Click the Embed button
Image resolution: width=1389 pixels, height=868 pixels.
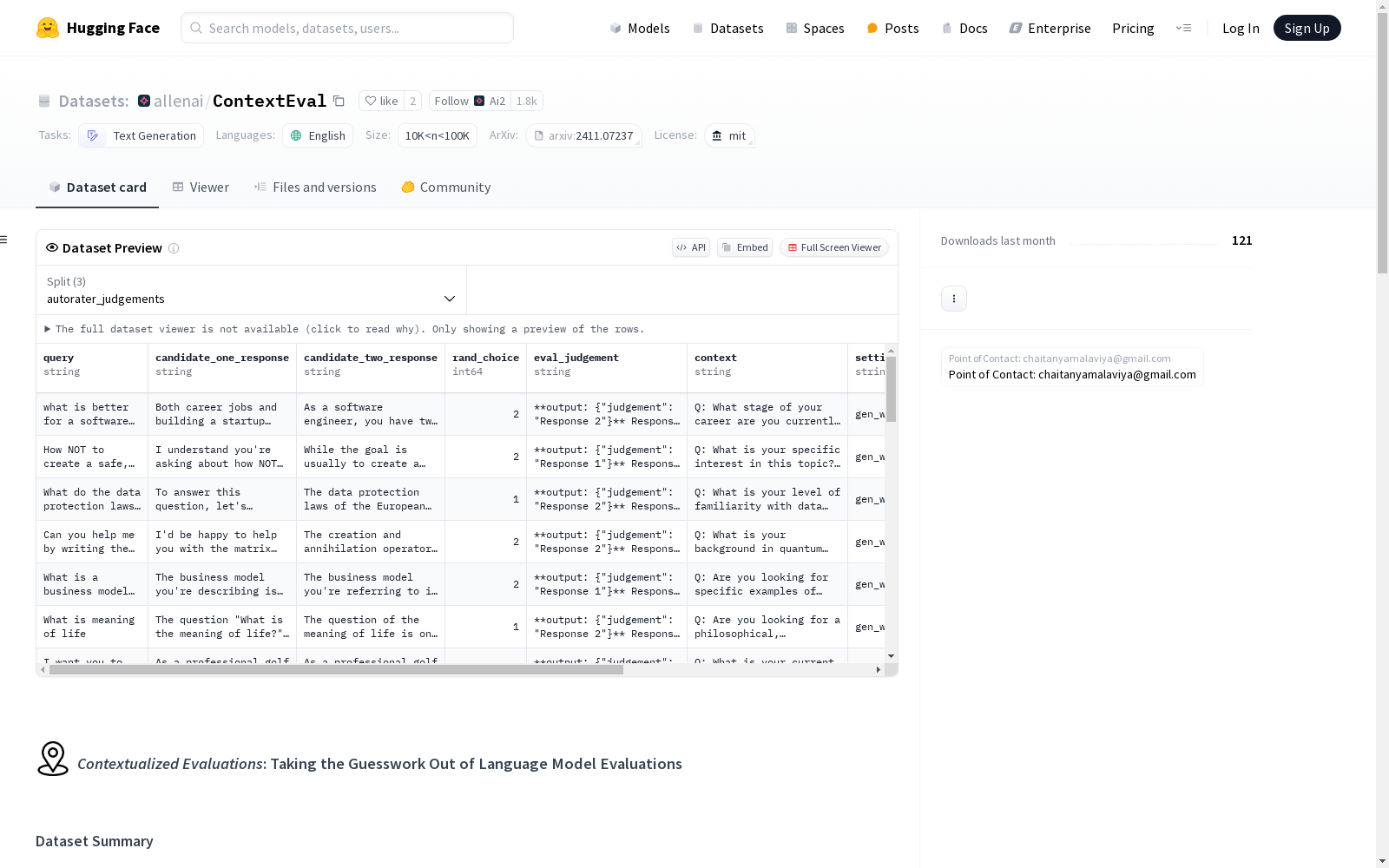click(x=745, y=247)
